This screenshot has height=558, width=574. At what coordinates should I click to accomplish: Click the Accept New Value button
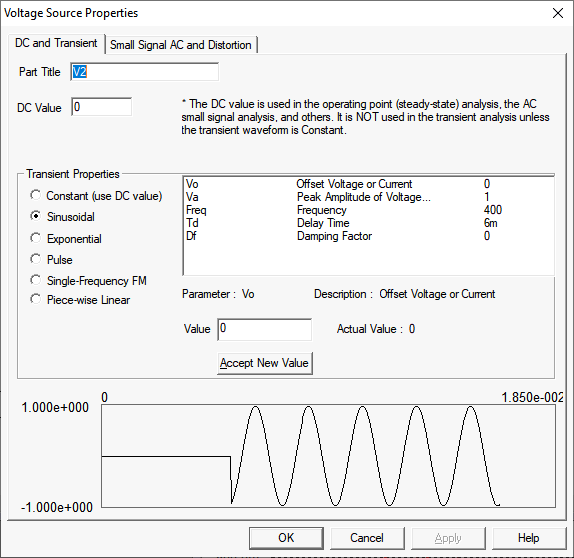[x=265, y=363]
